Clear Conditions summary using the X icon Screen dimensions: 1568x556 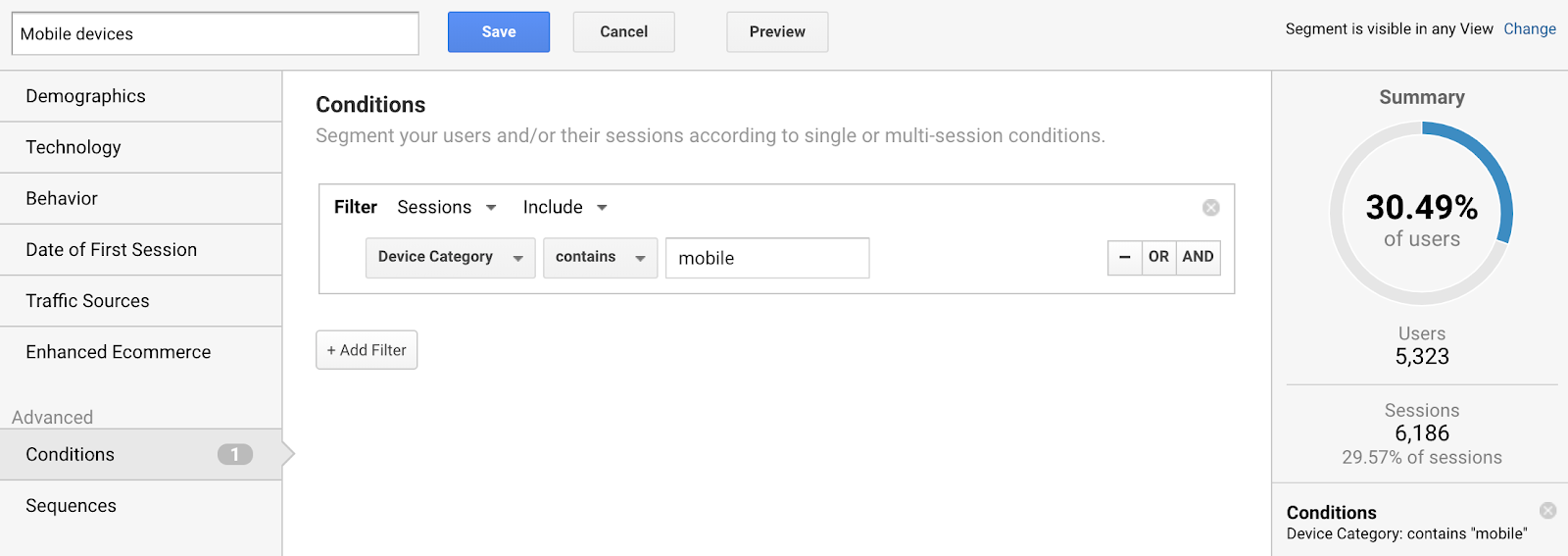pyautogui.click(x=1547, y=511)
